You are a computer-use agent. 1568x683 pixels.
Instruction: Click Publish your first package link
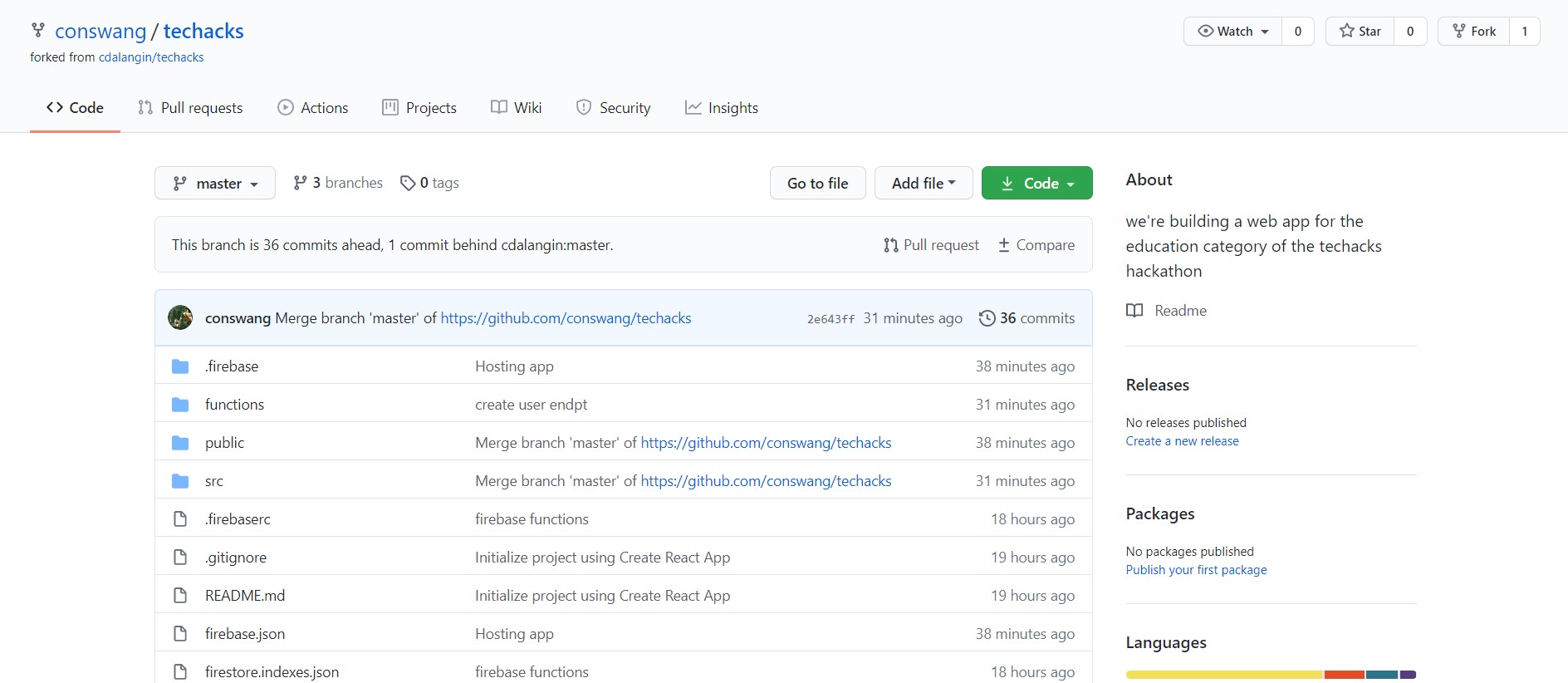1197,570
